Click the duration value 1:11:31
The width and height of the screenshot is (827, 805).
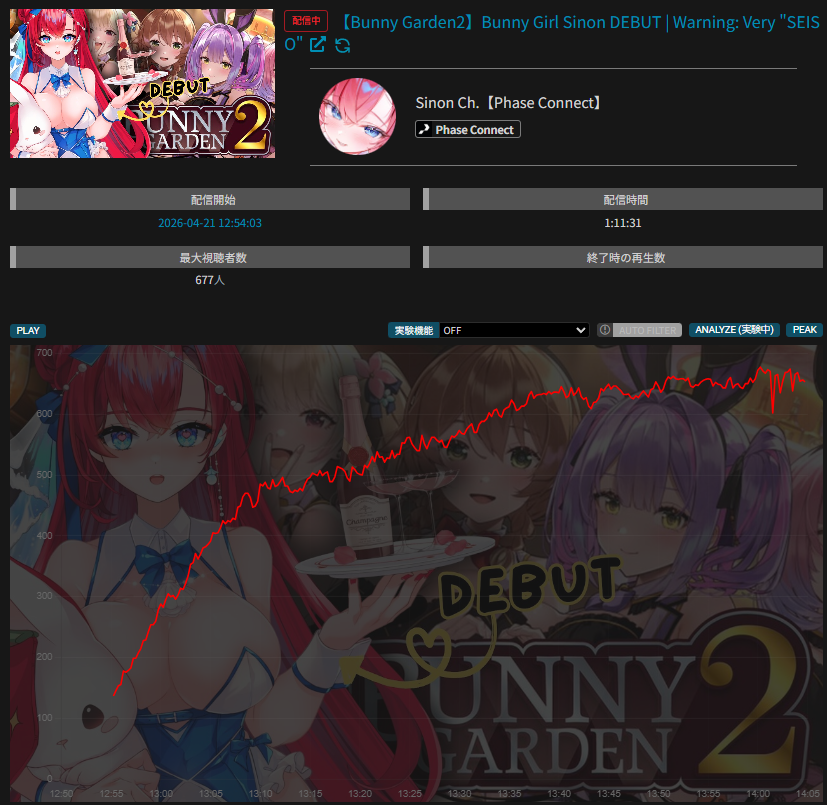(623, 223)
